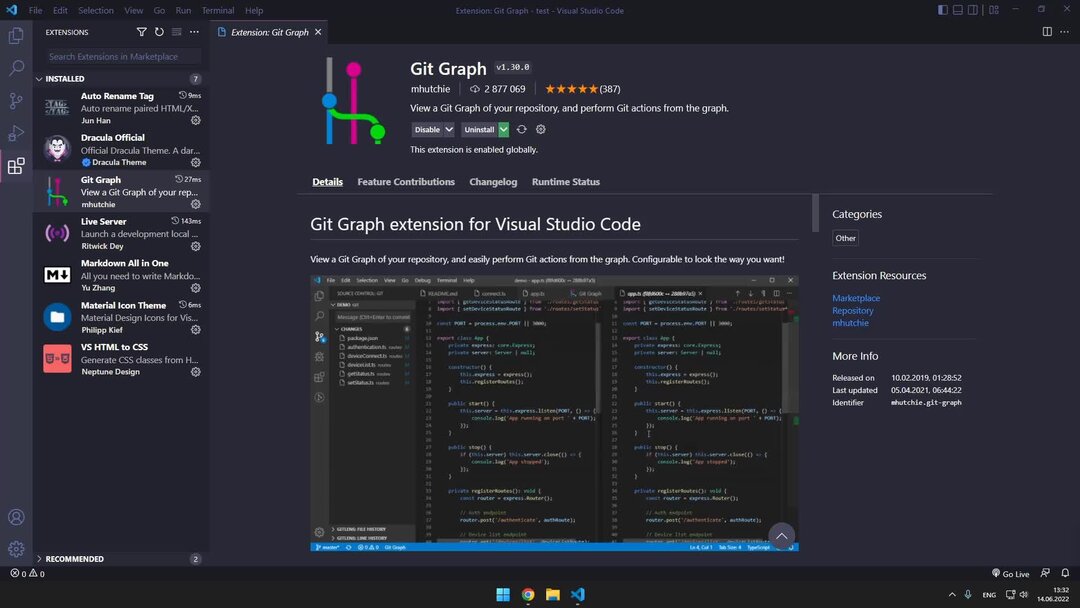
Task: Open manage gear on Git Graph details page
Action: (541, 129)
